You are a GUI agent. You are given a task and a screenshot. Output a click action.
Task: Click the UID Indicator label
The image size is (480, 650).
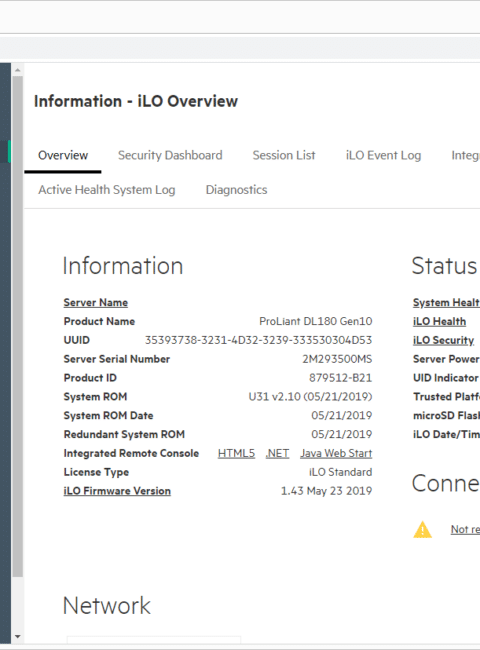(x=446, y=378)
